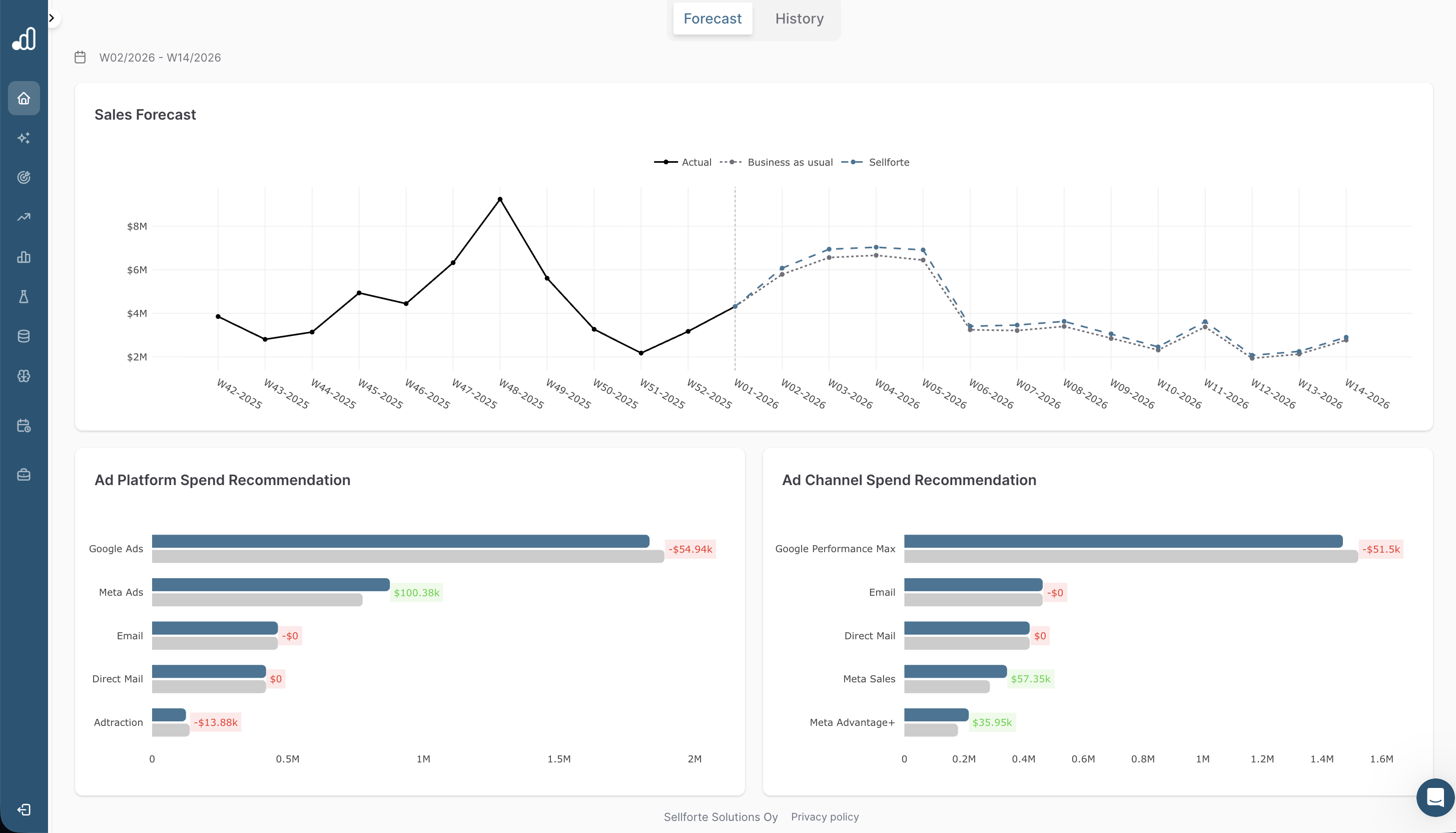Viewport: 1456px width, 833px height.
Task: Select the Forecast tab
Action: coord(711,19)
